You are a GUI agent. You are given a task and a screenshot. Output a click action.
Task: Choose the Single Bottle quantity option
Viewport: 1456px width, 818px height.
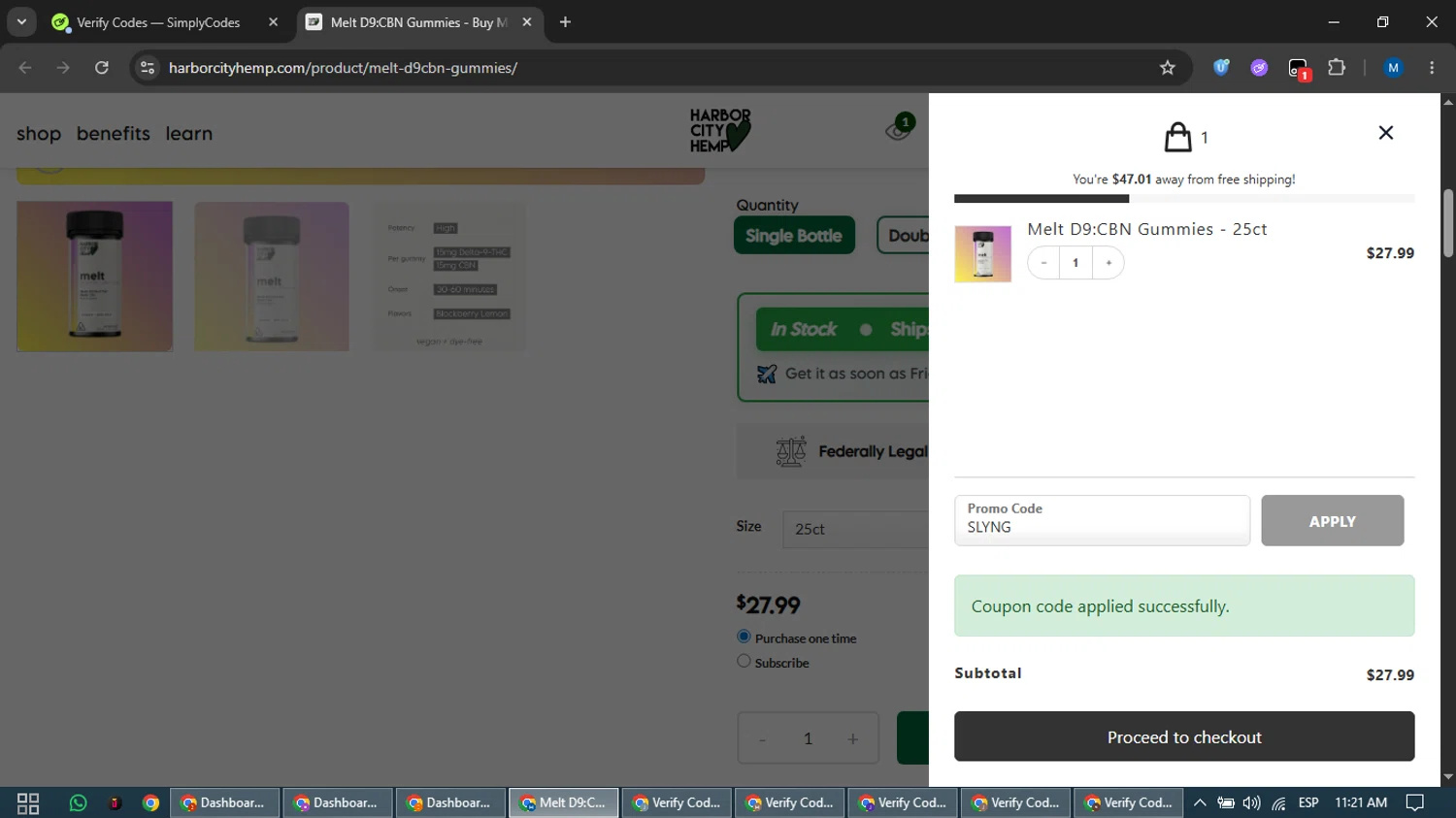coord(794,236)
